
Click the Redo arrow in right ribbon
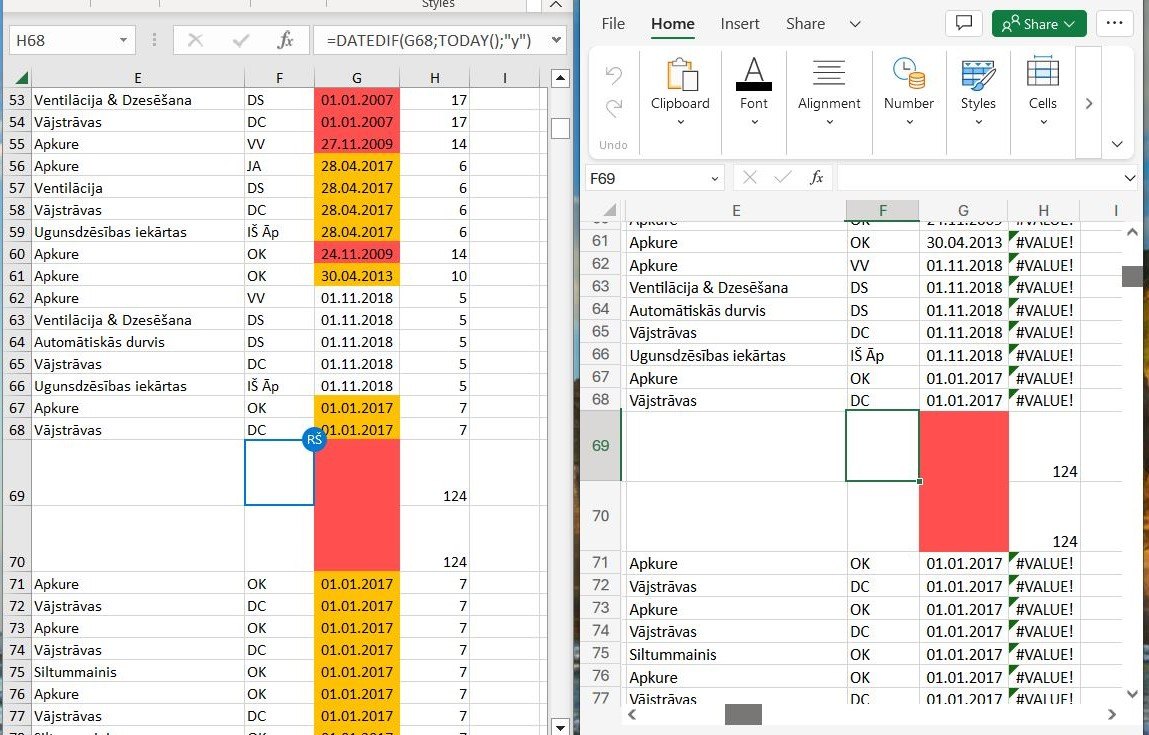(x=613, y=108)
